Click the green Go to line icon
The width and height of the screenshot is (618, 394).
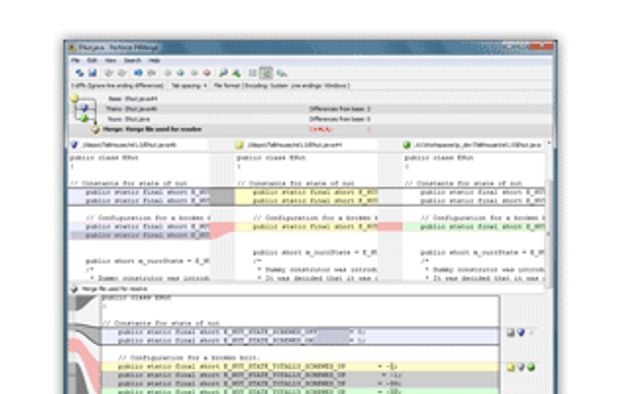[236, 73]
